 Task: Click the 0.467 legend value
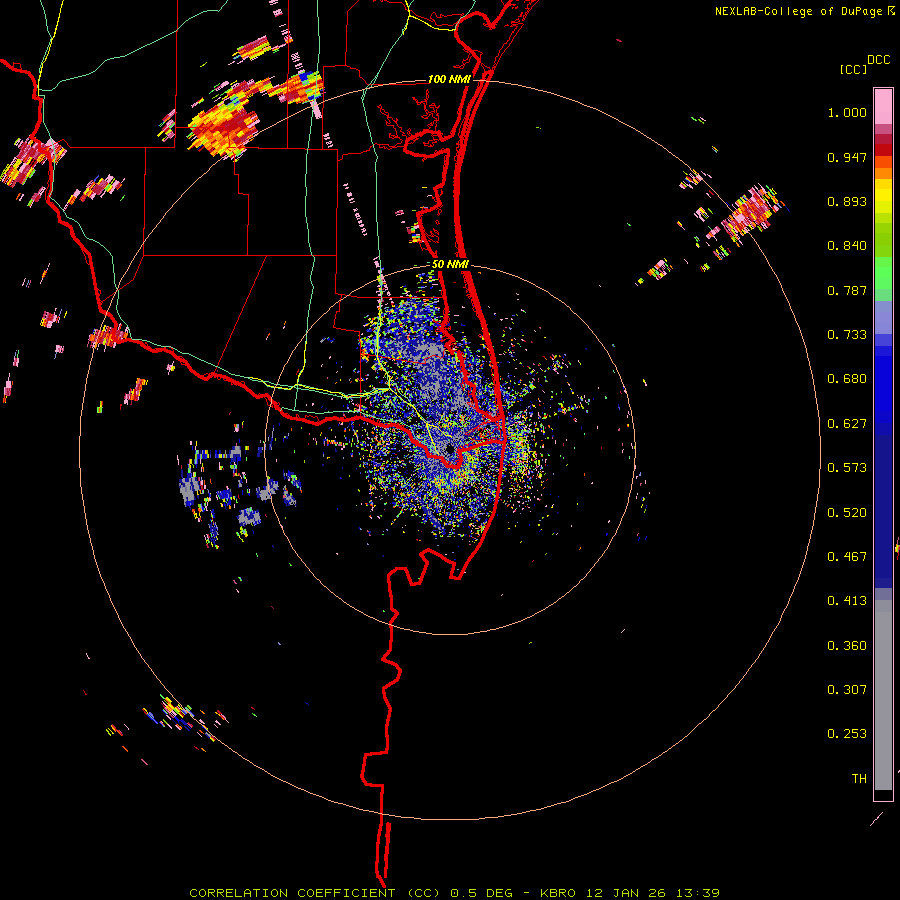tap(847, 557)
